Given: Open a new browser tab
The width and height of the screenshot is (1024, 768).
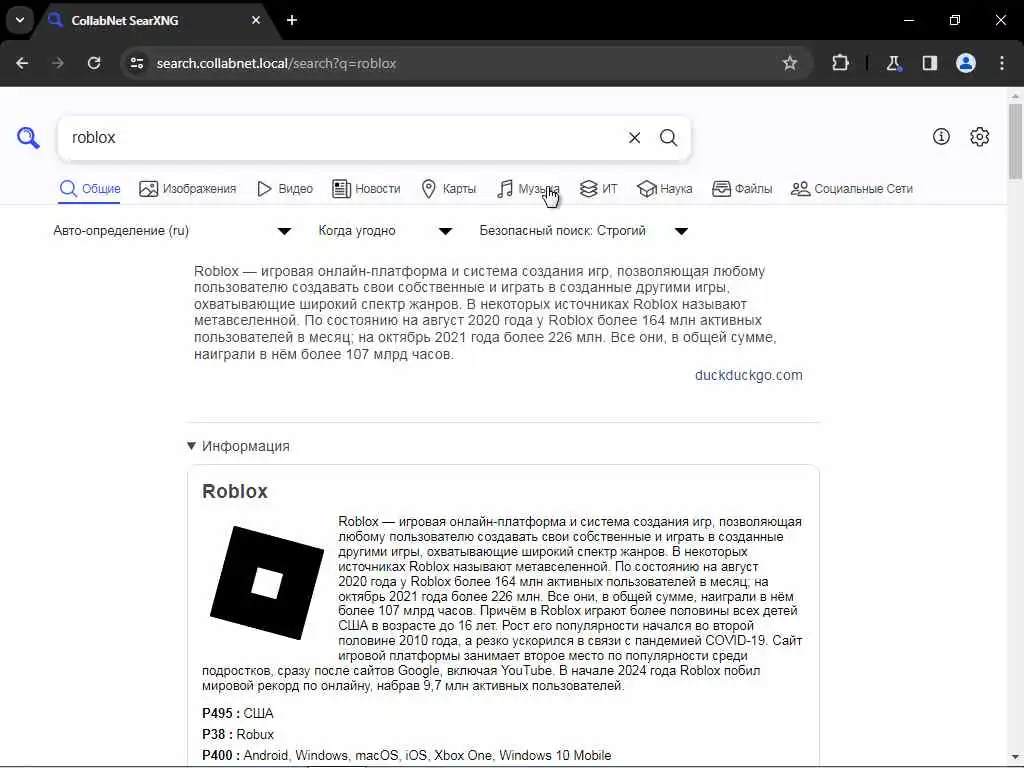Looking at the screenshot, I should (x=292, y=20).
